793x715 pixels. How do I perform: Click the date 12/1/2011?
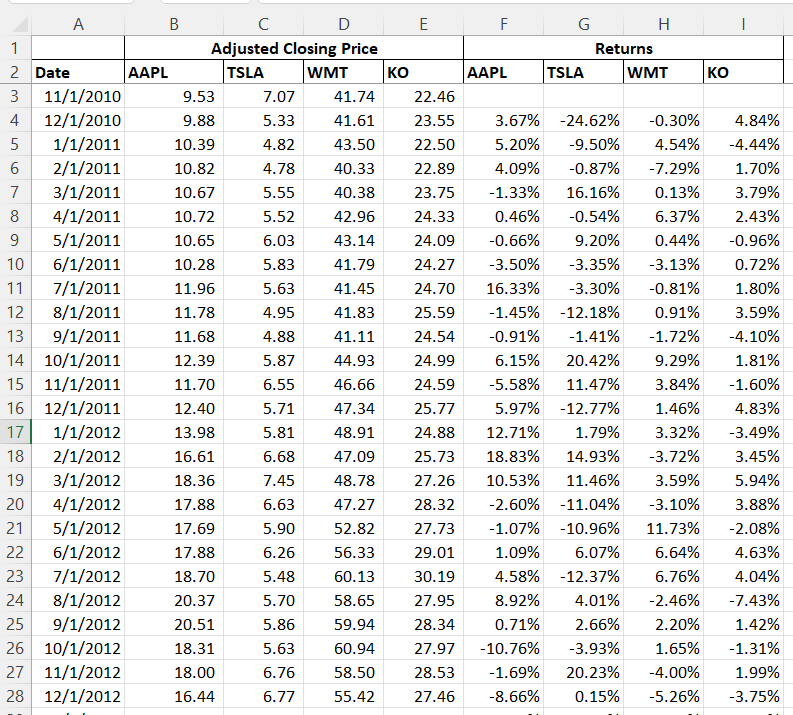coord(78,409)
